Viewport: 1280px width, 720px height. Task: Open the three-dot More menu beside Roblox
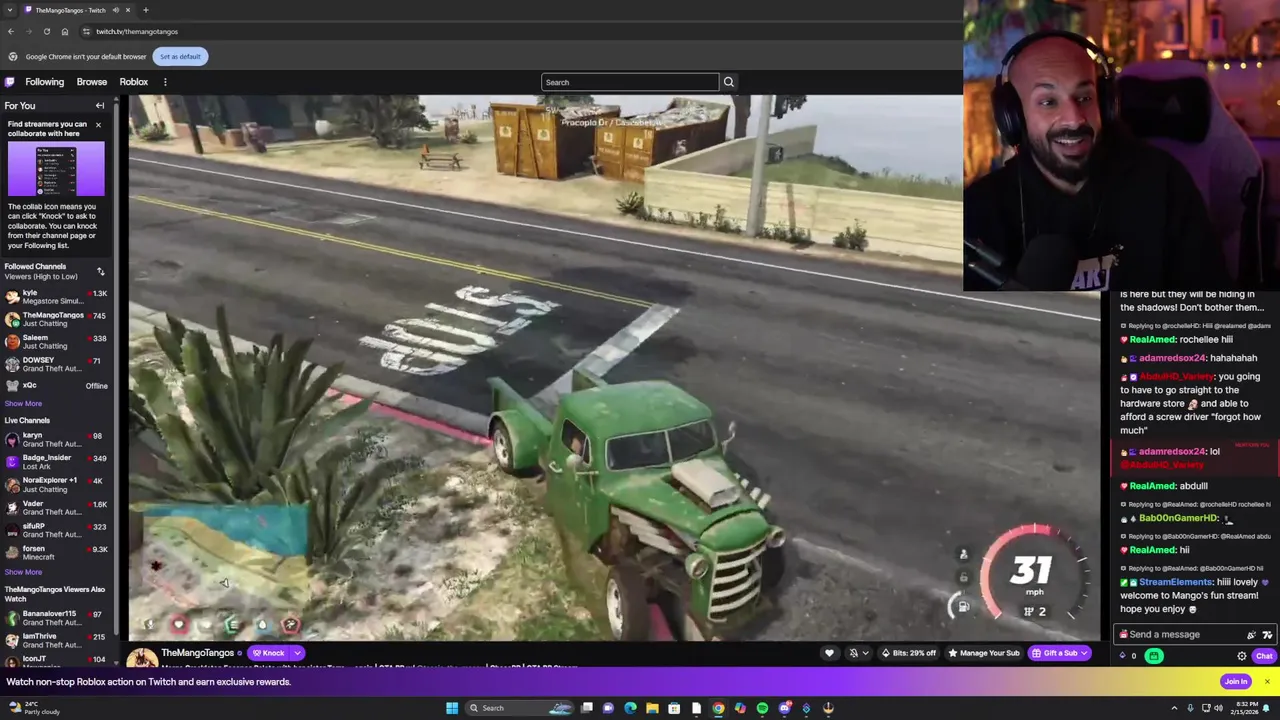[x=165, y=82]
